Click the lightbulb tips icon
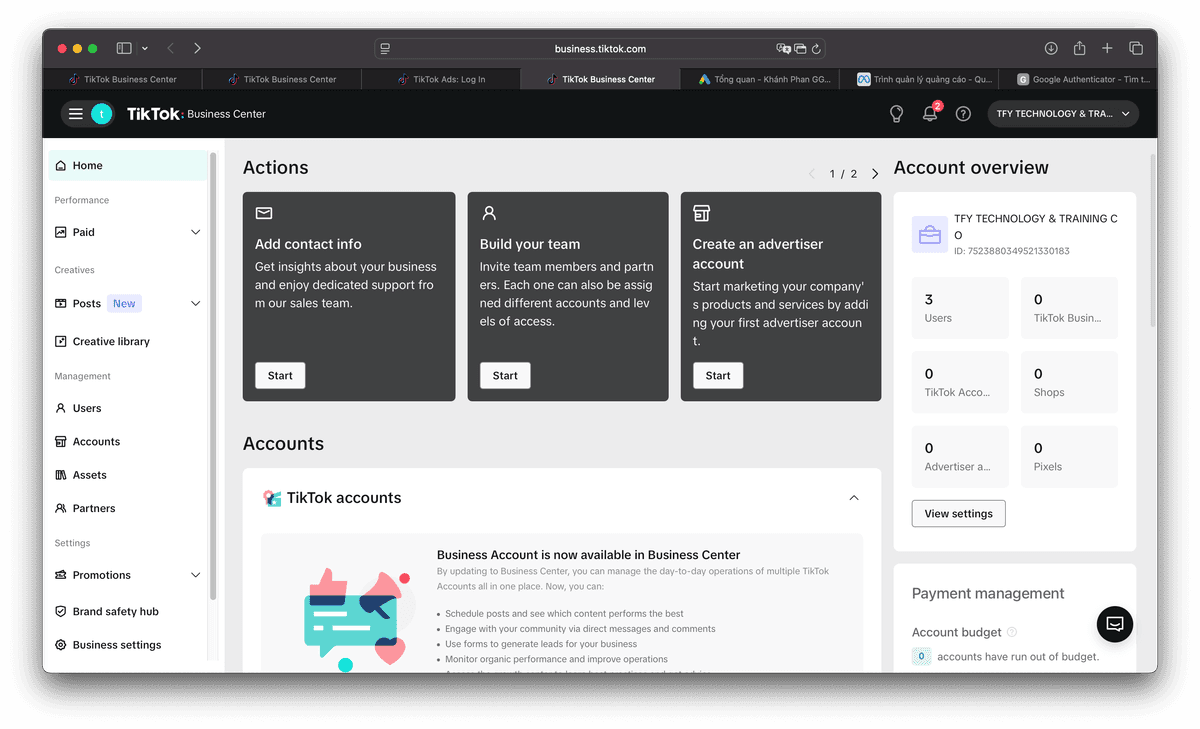This screenshot has height=729, width=1200. click(897, 114)
